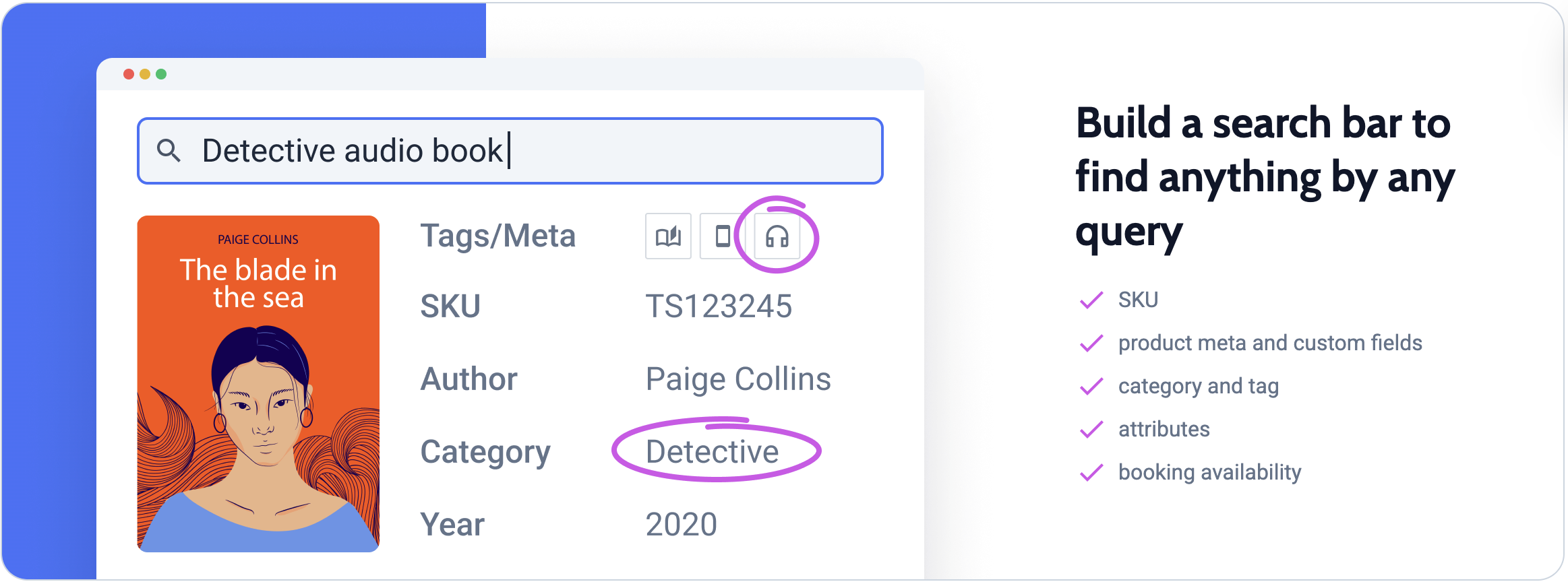
Task: Click checkmark beside booking availability
Action: pos(1091,472)
